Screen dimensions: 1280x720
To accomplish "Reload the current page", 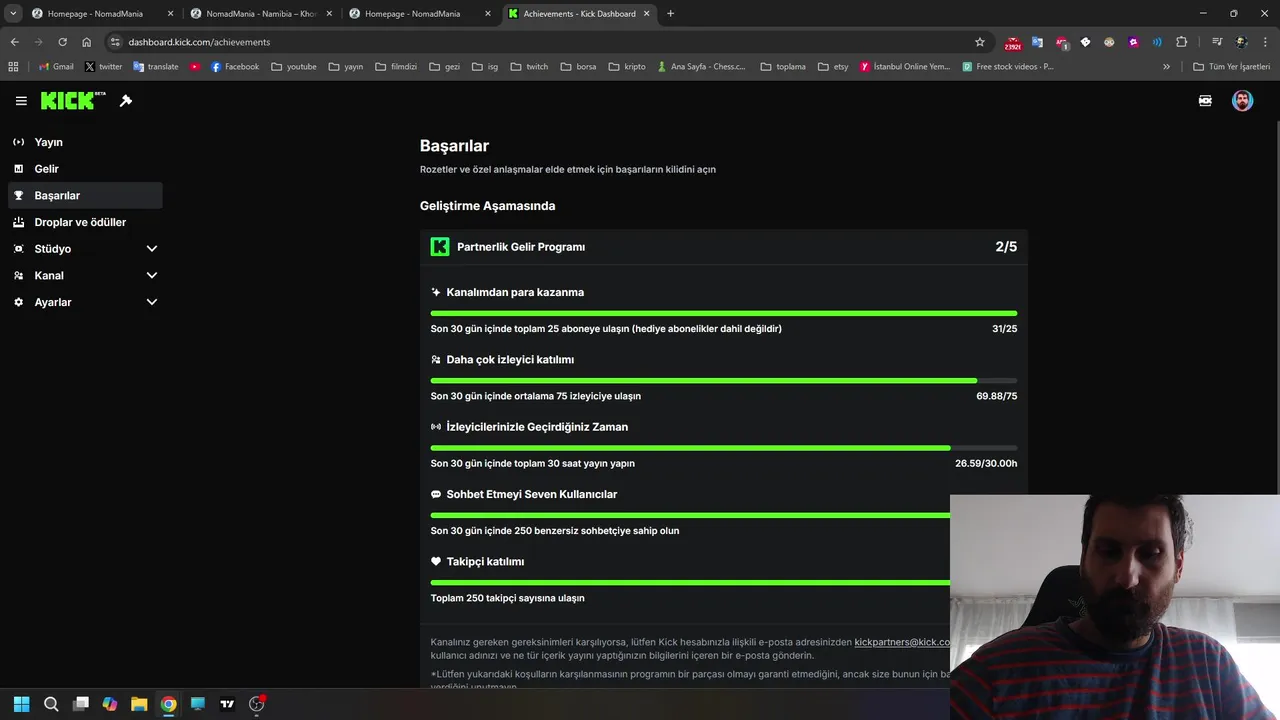I will pos(62,42).
